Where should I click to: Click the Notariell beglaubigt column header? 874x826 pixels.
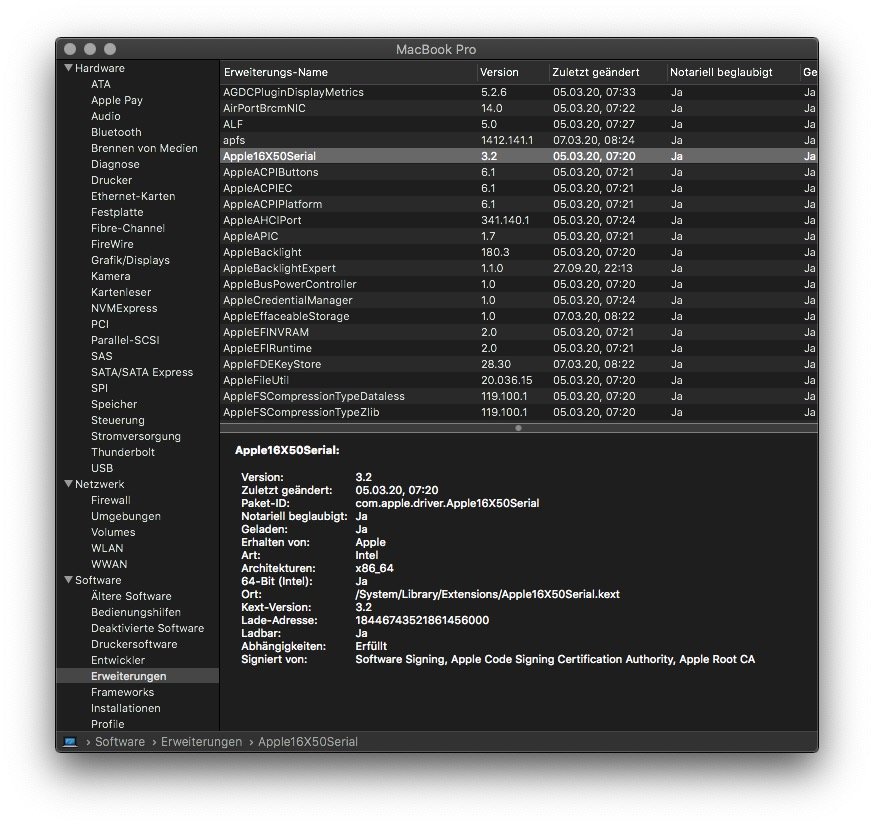(x=721, y=72)
